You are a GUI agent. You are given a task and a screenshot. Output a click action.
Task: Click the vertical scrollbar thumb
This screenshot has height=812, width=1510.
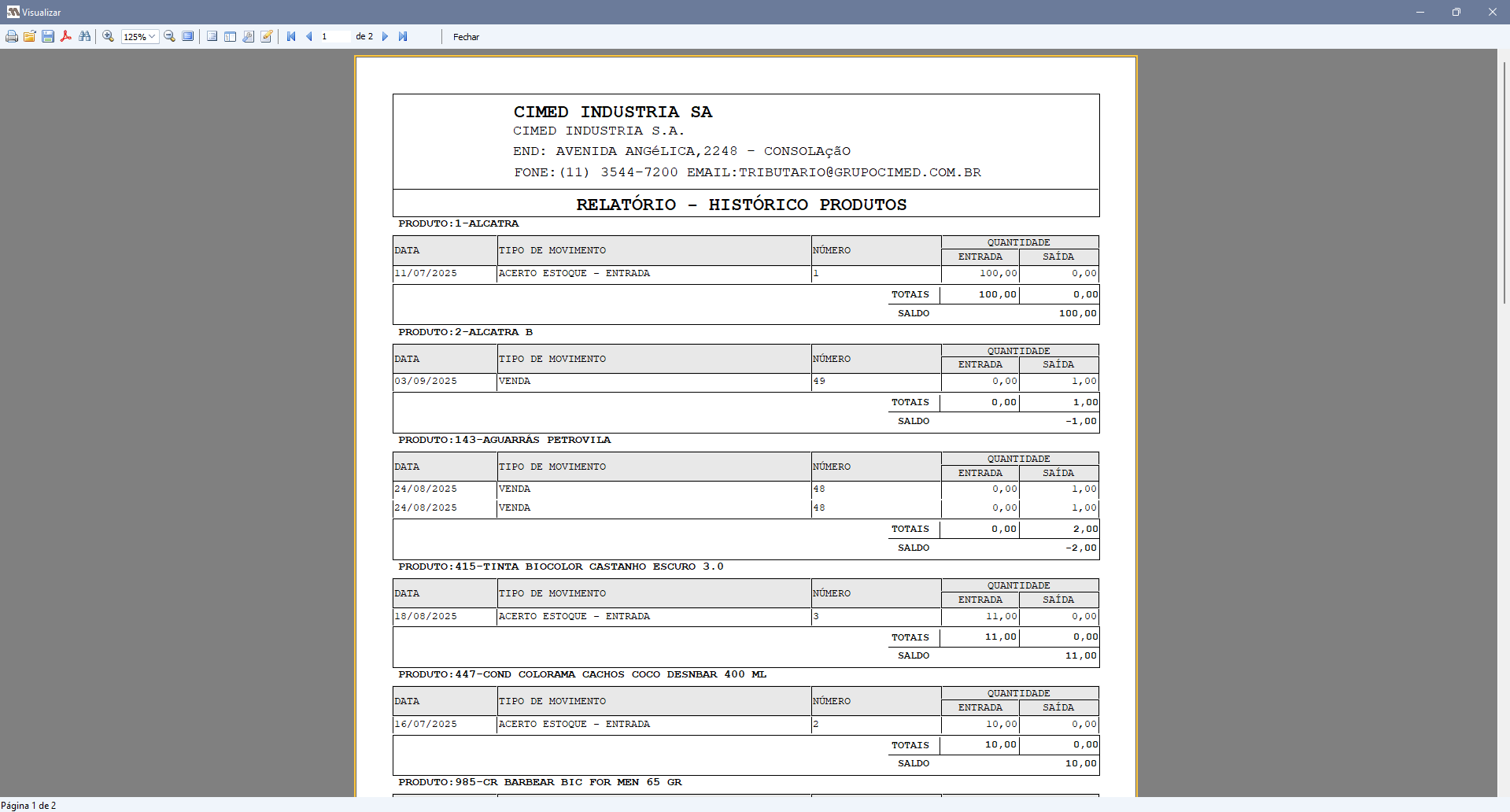pyautogui.click(x=1504, y=182)
